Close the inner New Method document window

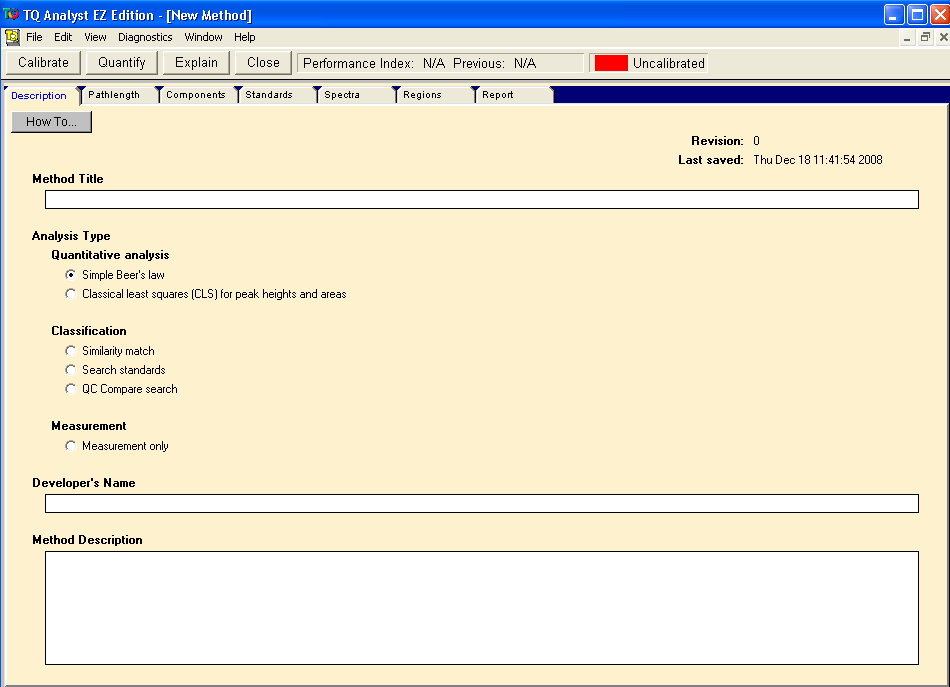point(943,38)
